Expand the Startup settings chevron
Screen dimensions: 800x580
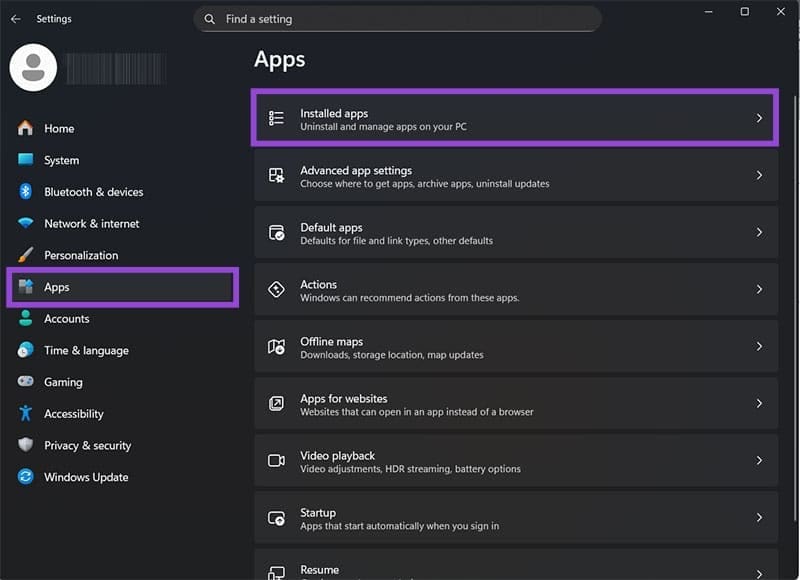758,518
